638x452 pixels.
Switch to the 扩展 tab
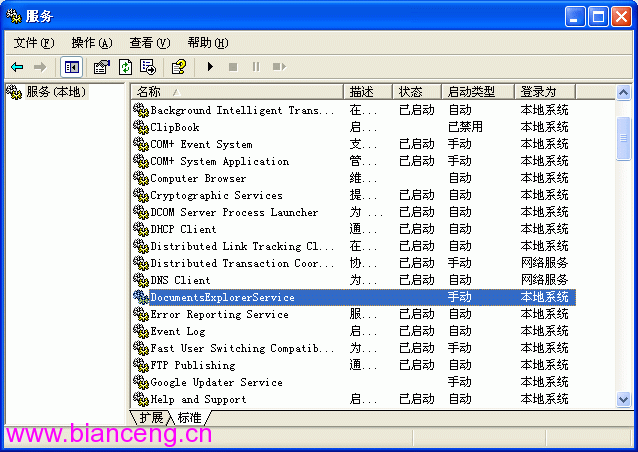(x=151, y=417)
